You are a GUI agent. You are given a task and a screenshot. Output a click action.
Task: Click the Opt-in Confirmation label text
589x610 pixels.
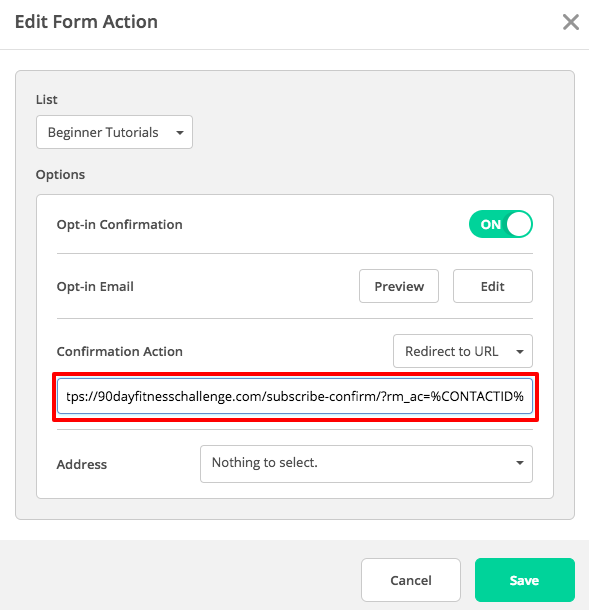click(119, 224)
